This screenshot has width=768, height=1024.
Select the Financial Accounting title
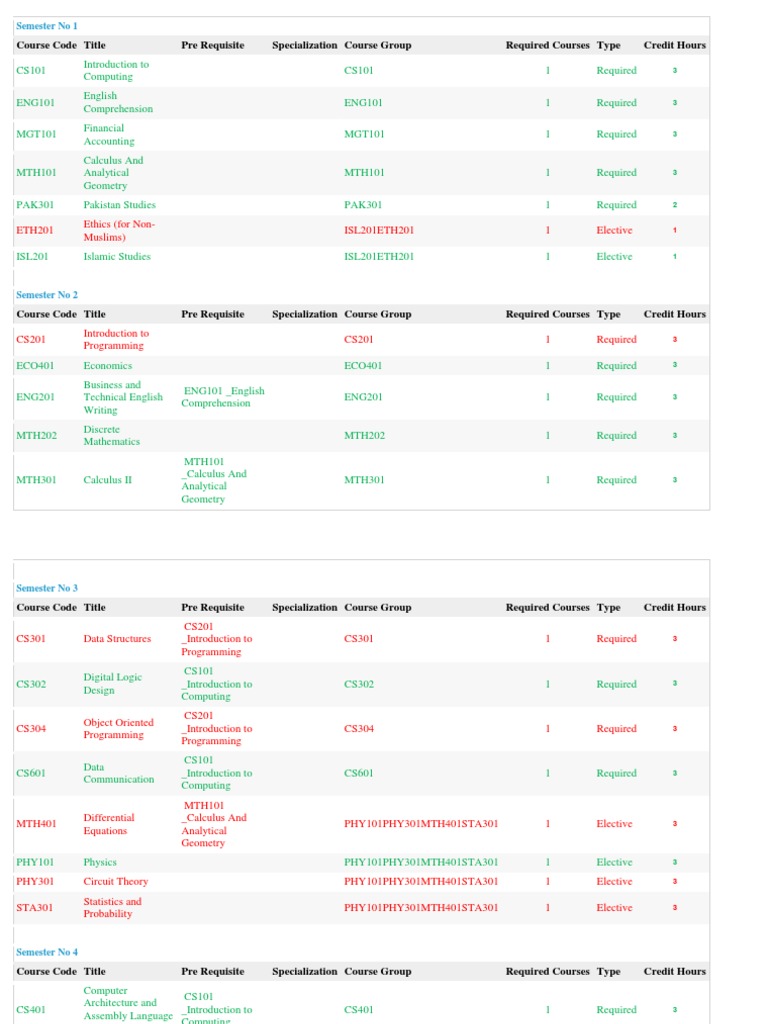tap(109, 135)
